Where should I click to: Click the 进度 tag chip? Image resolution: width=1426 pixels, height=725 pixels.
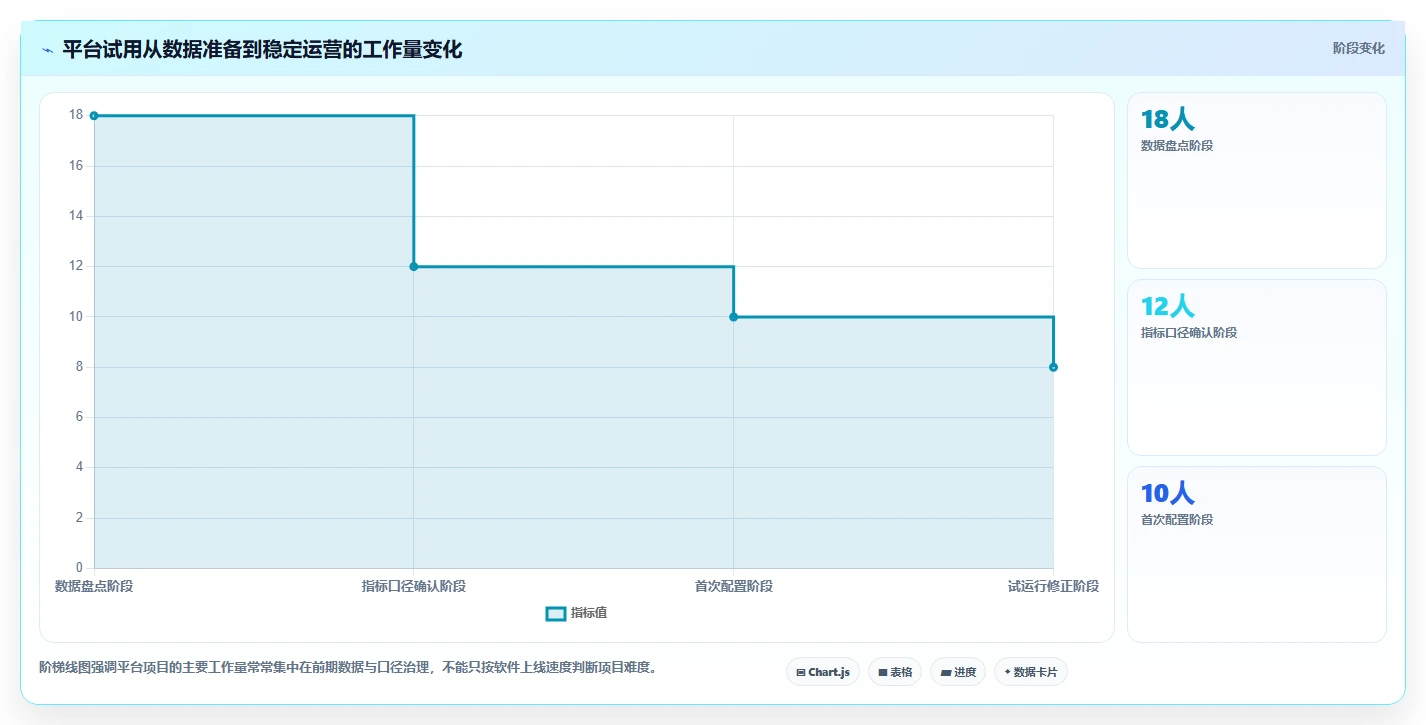click(958, 672)
